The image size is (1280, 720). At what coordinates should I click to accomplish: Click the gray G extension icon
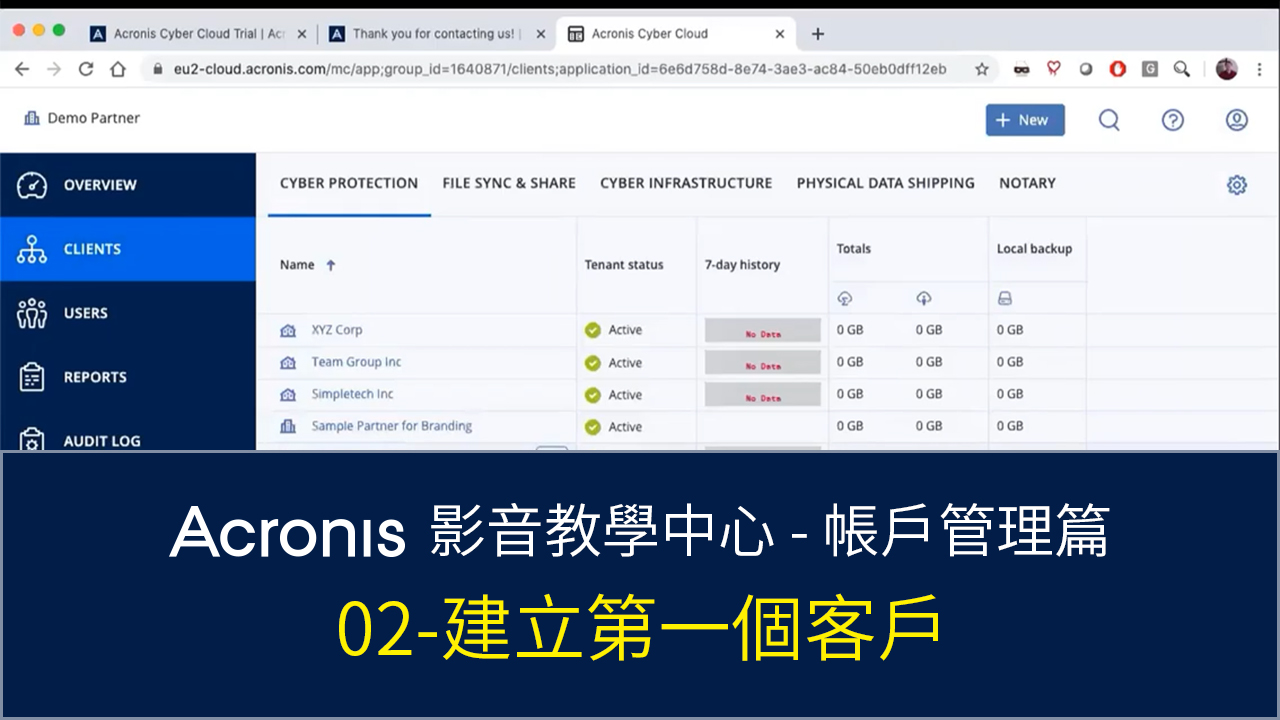[x=1150, y=69]
